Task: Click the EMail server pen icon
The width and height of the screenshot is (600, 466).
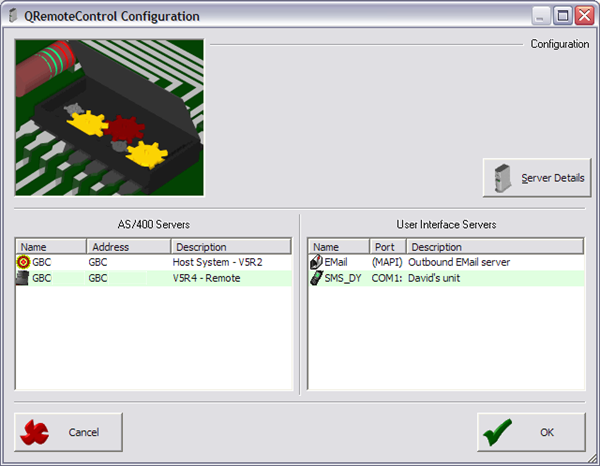Action: coord(316,262)
